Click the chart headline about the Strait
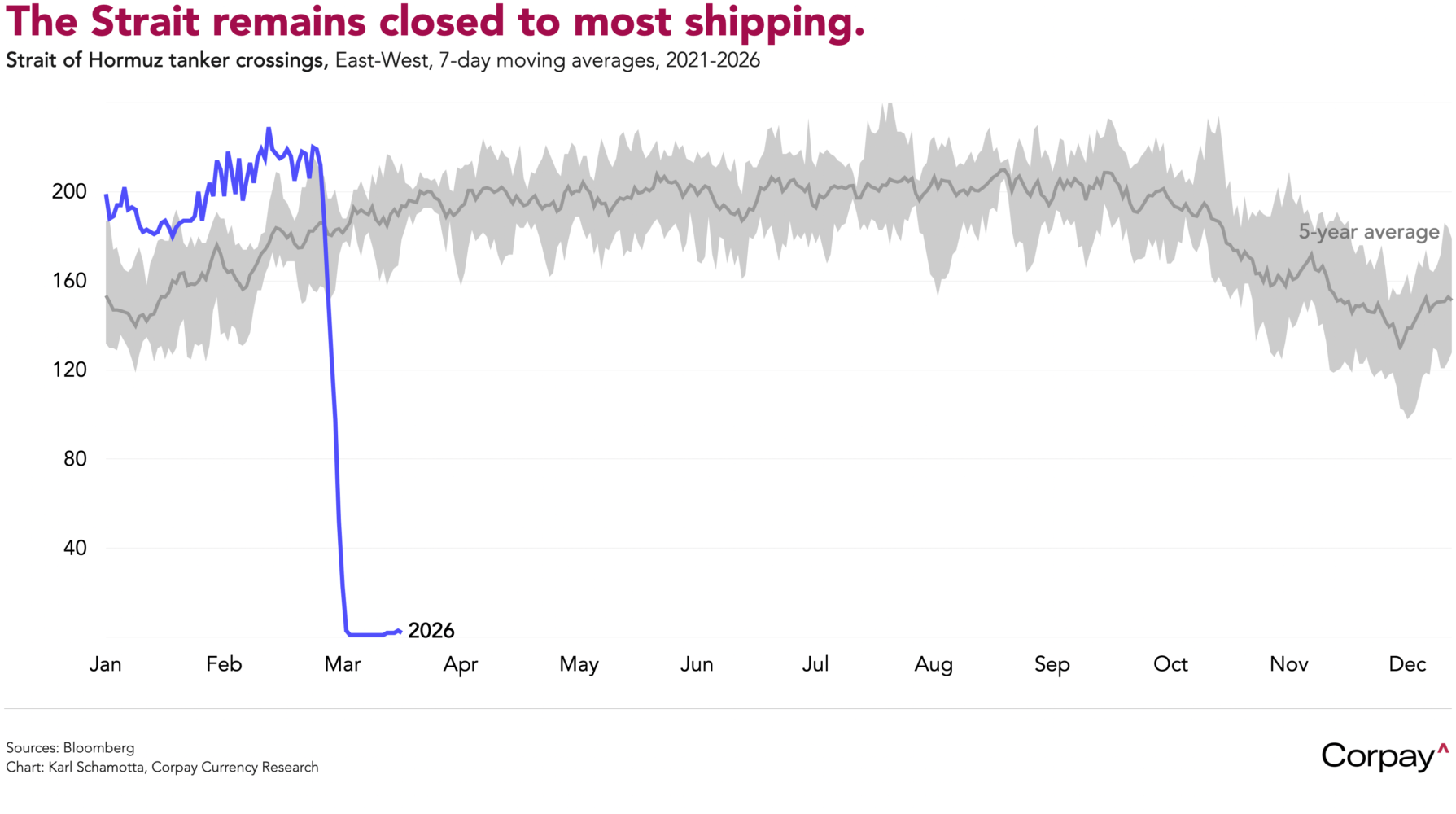This screenshot has width=1456, height=814. pos(435,22)
